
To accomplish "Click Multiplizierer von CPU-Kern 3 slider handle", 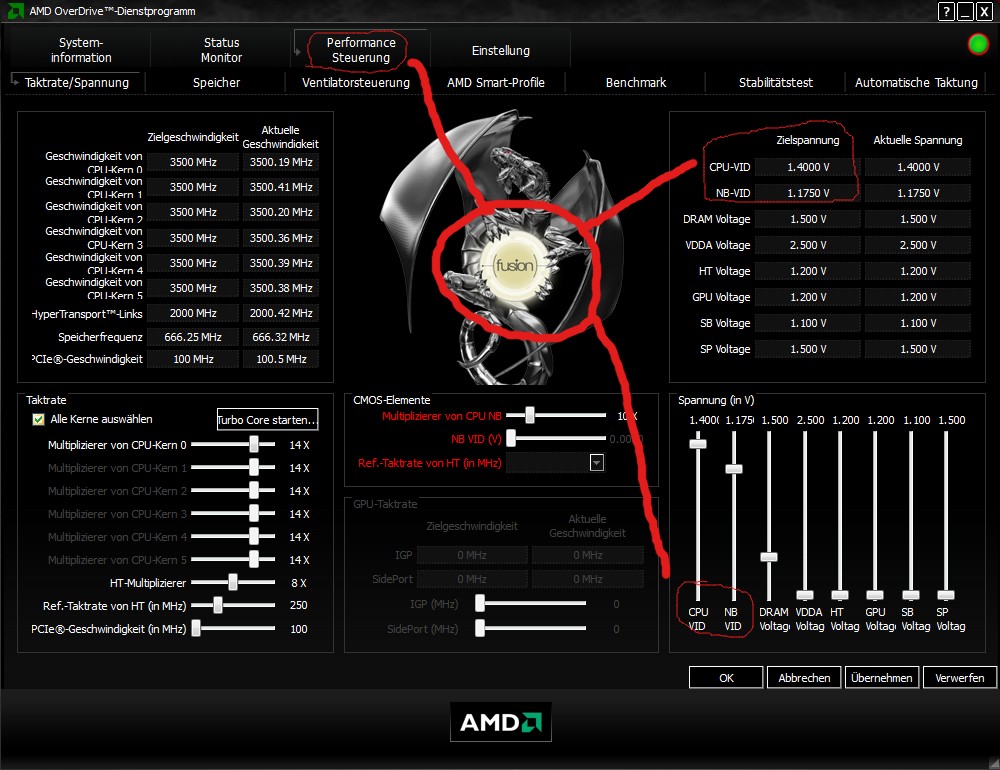I will 254,514.
